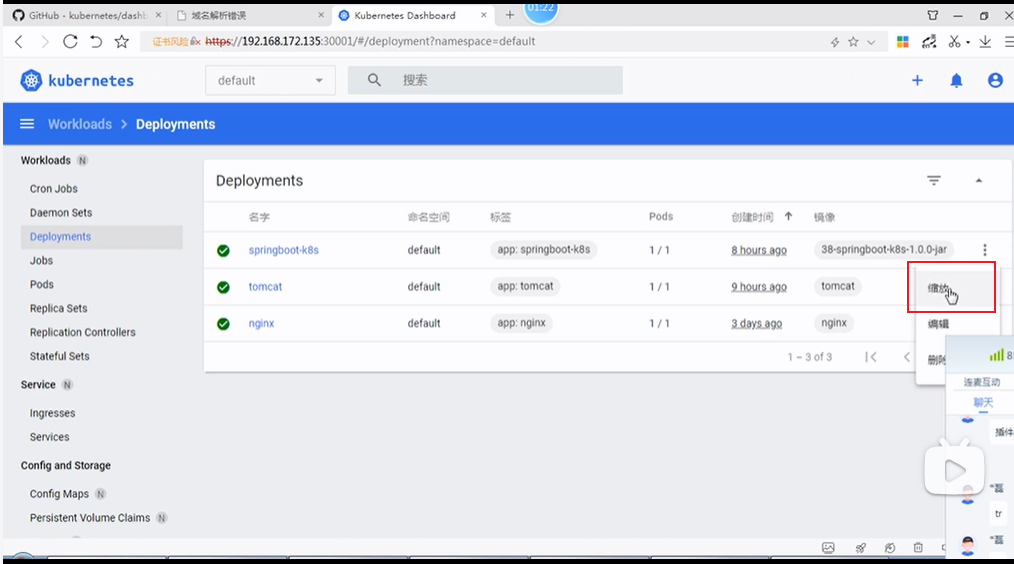Click the Service sidebar heading
Image resolution: width=1014 pixels, height=564 pixels.
(38, 384)
